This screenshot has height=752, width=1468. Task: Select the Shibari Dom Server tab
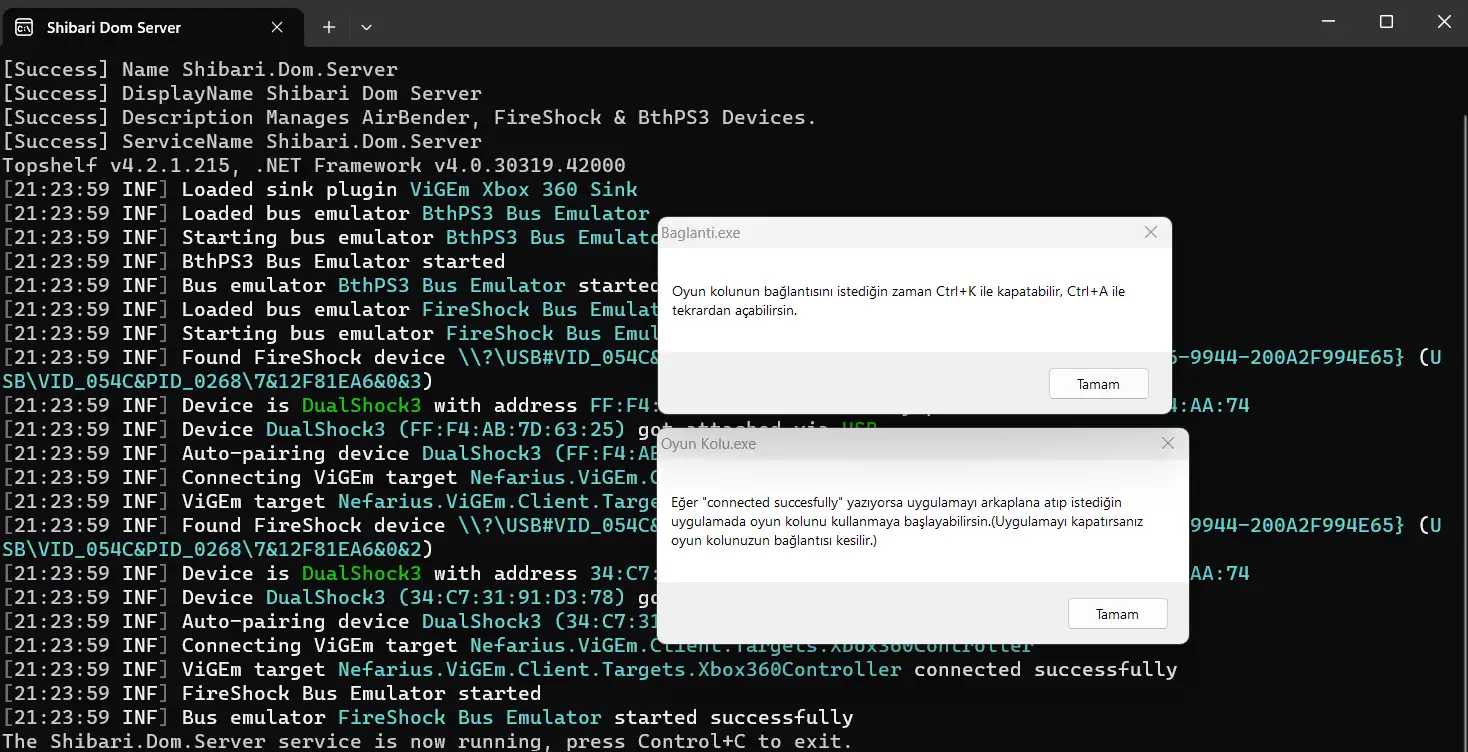[x=152, y=27]
